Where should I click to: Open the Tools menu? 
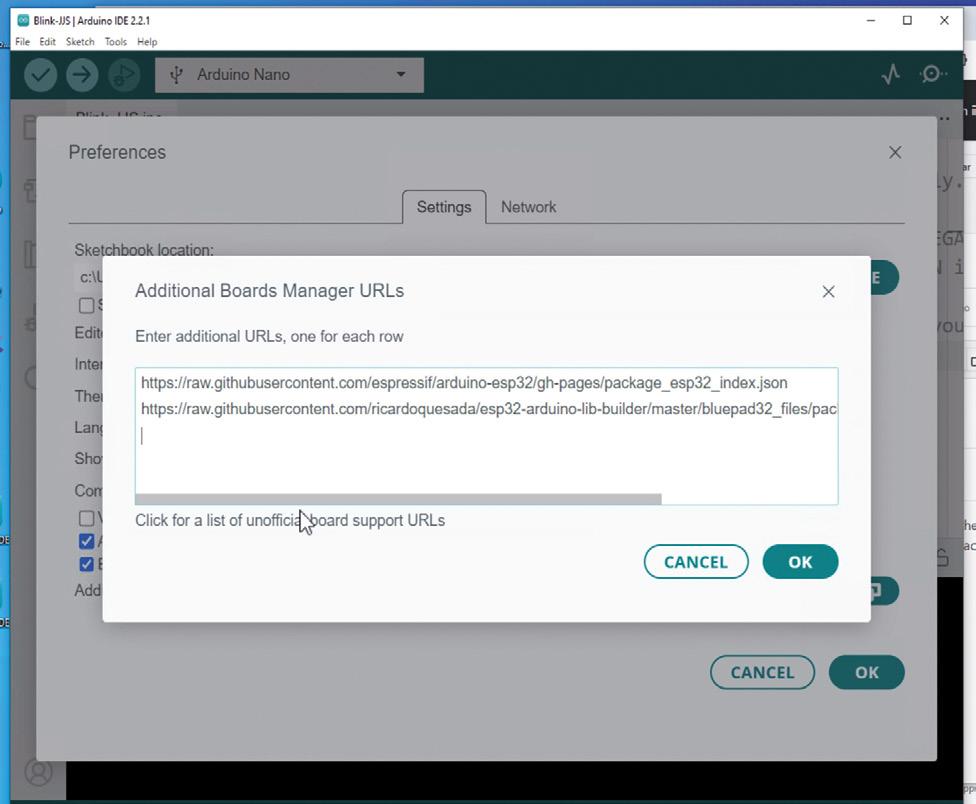116,42
